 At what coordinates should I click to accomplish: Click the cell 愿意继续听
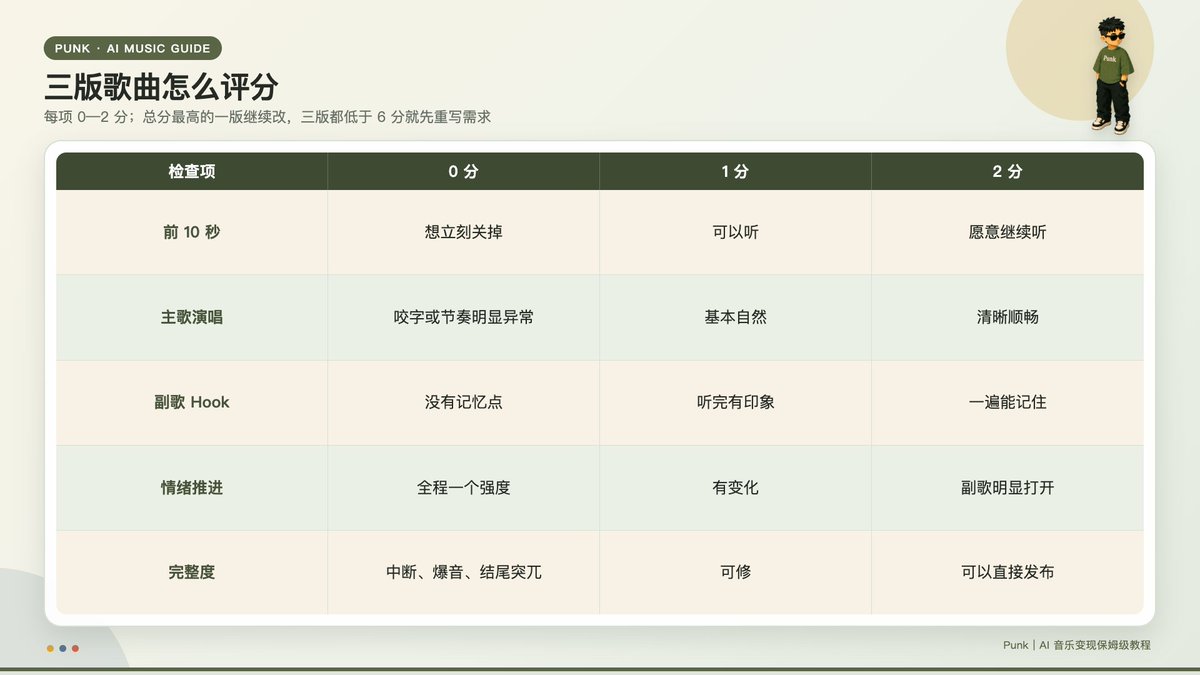(x=1008, y=232)
